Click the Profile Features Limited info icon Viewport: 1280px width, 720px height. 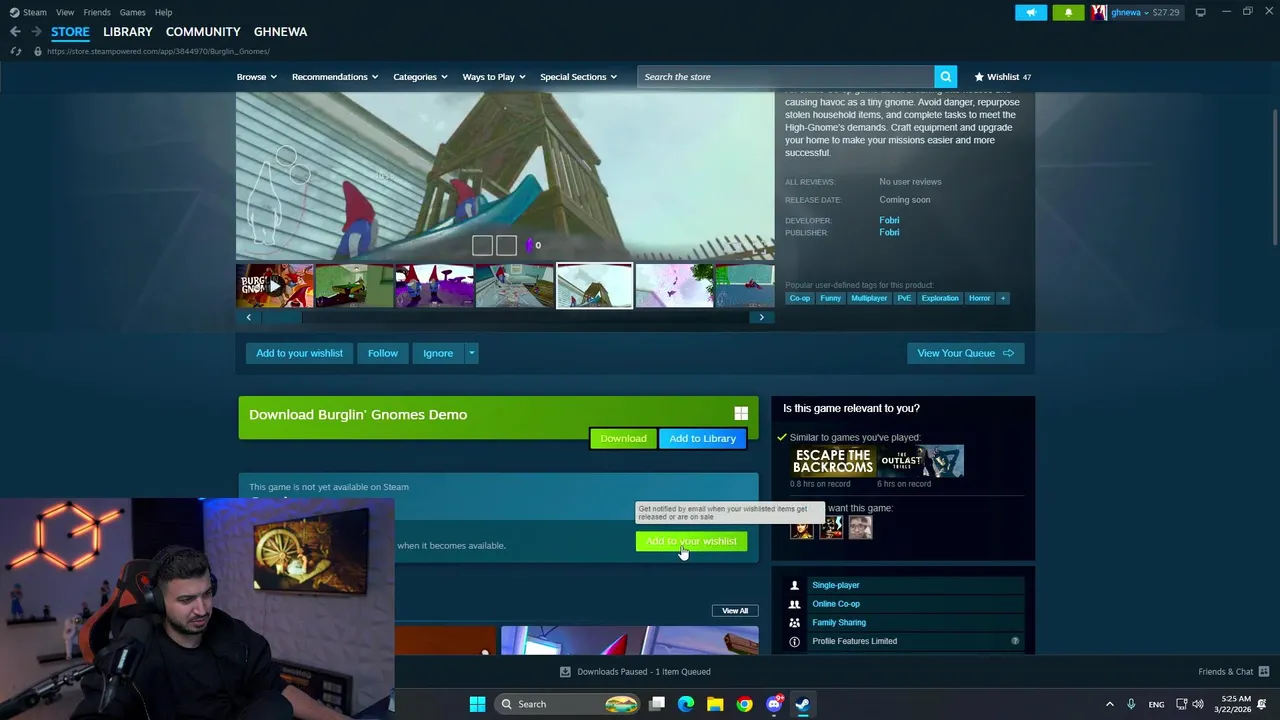(x=795, y=641)
